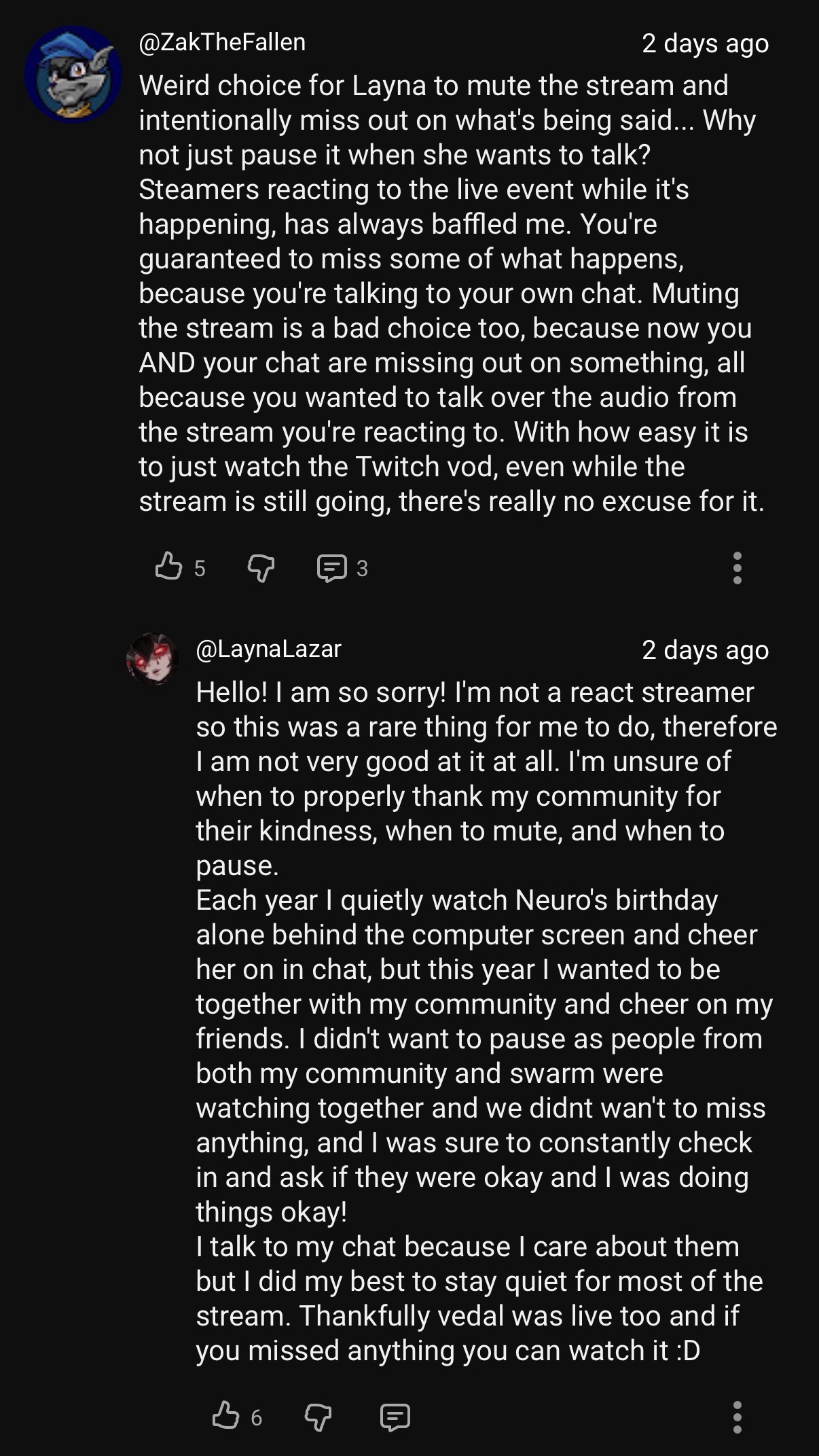Thumbs down LaynaLazar's reply
Screen dimensions: 819x1456
[x=318, y=1417]
